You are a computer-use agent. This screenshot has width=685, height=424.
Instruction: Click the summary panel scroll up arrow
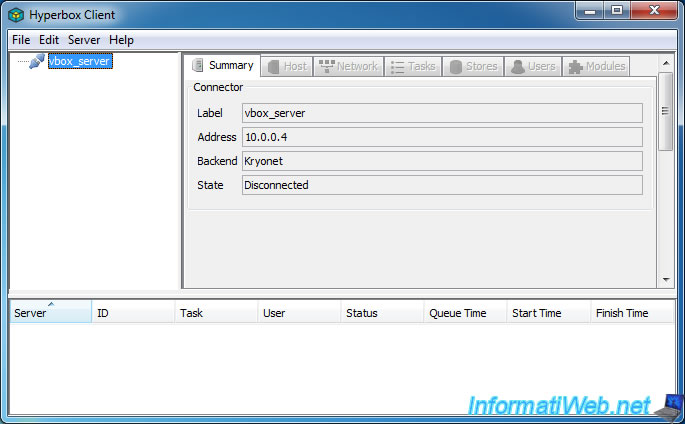point(665,61)
